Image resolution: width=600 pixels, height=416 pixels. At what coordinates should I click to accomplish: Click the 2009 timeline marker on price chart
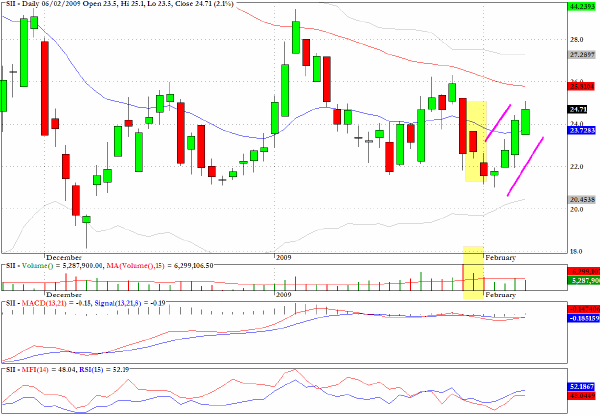point(284,257)
